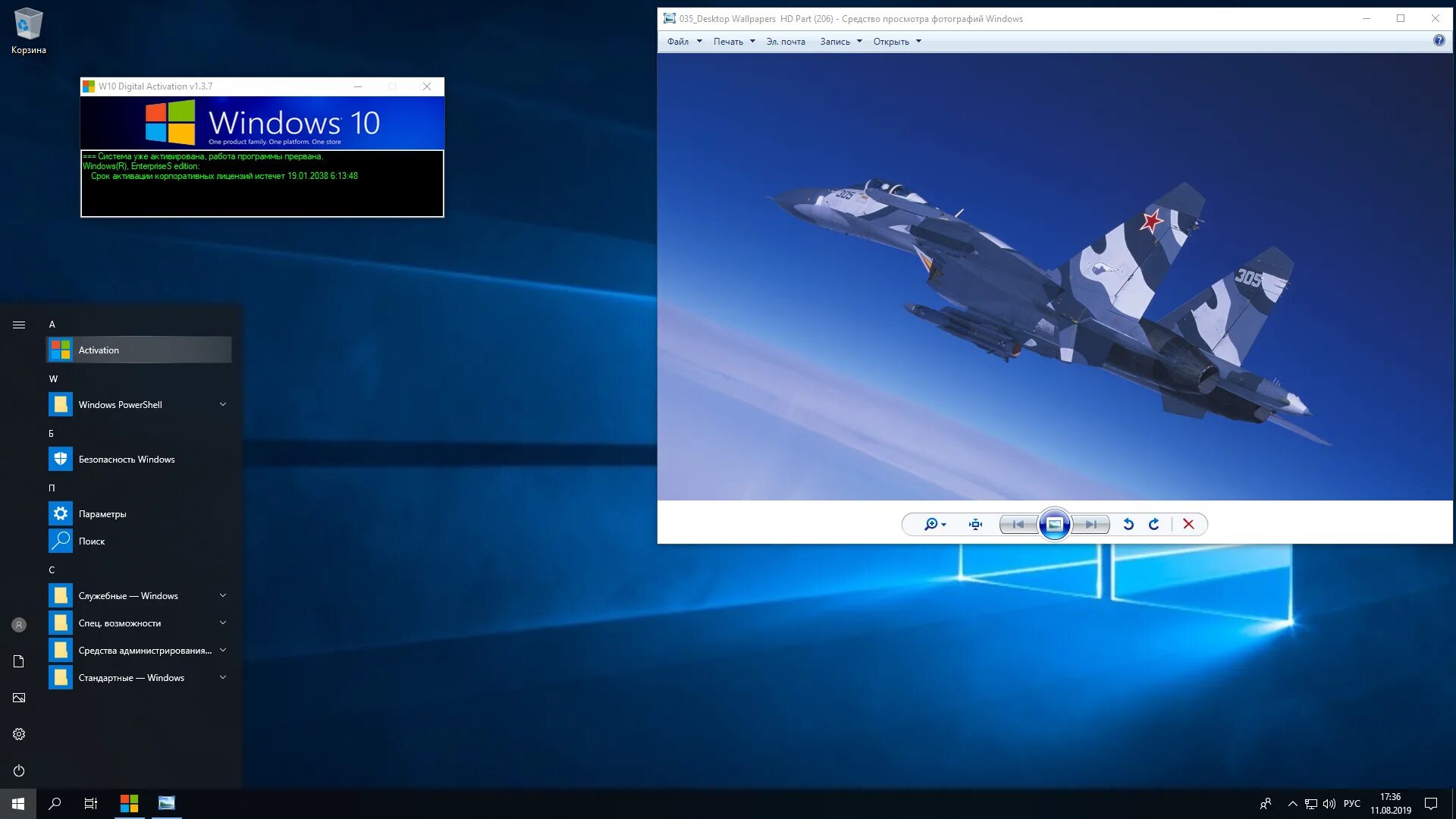1456x819 pixels.
Task: Delete photo with red X icon
Action: coord(1188,524)
